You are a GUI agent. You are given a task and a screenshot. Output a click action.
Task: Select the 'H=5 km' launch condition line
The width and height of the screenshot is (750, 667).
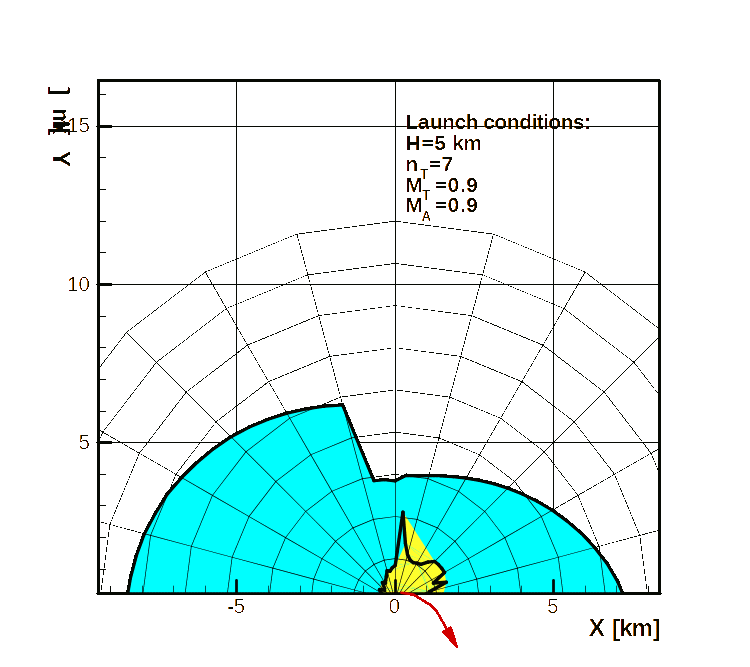coord(443,143)
